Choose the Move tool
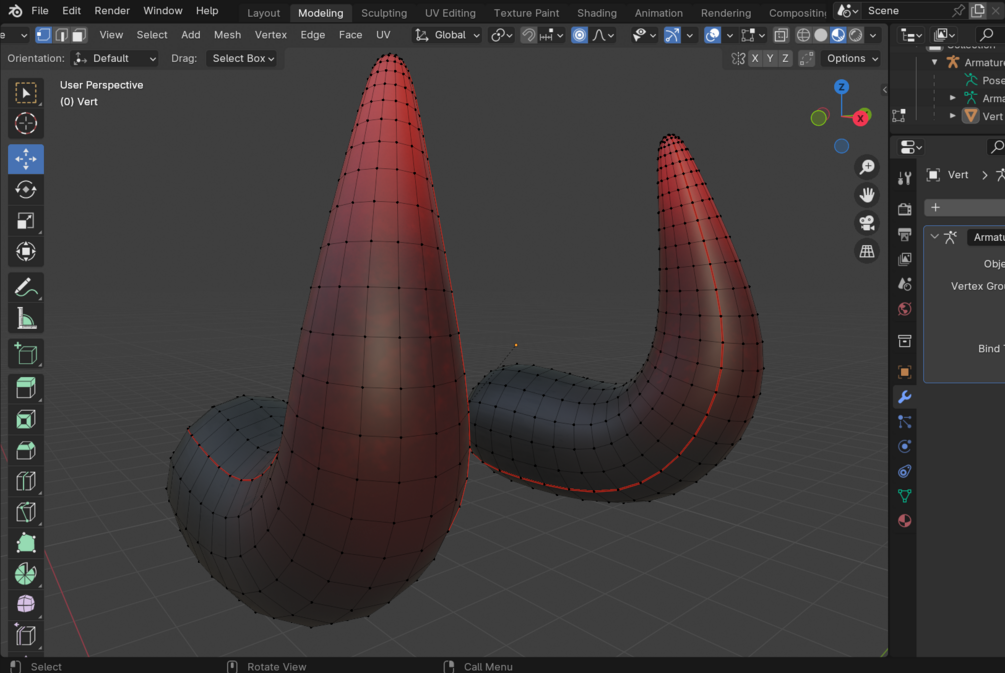 pyautogui.click(x=26, y=158)
